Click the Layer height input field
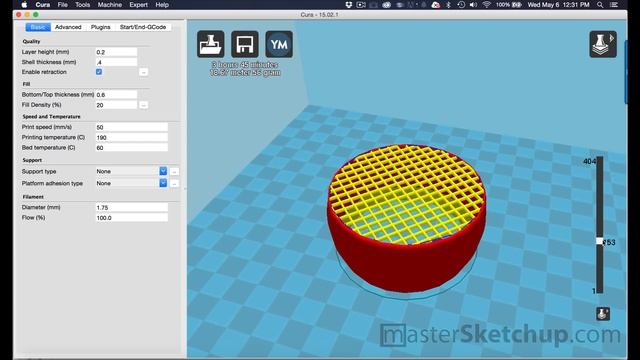 (116, 52)
